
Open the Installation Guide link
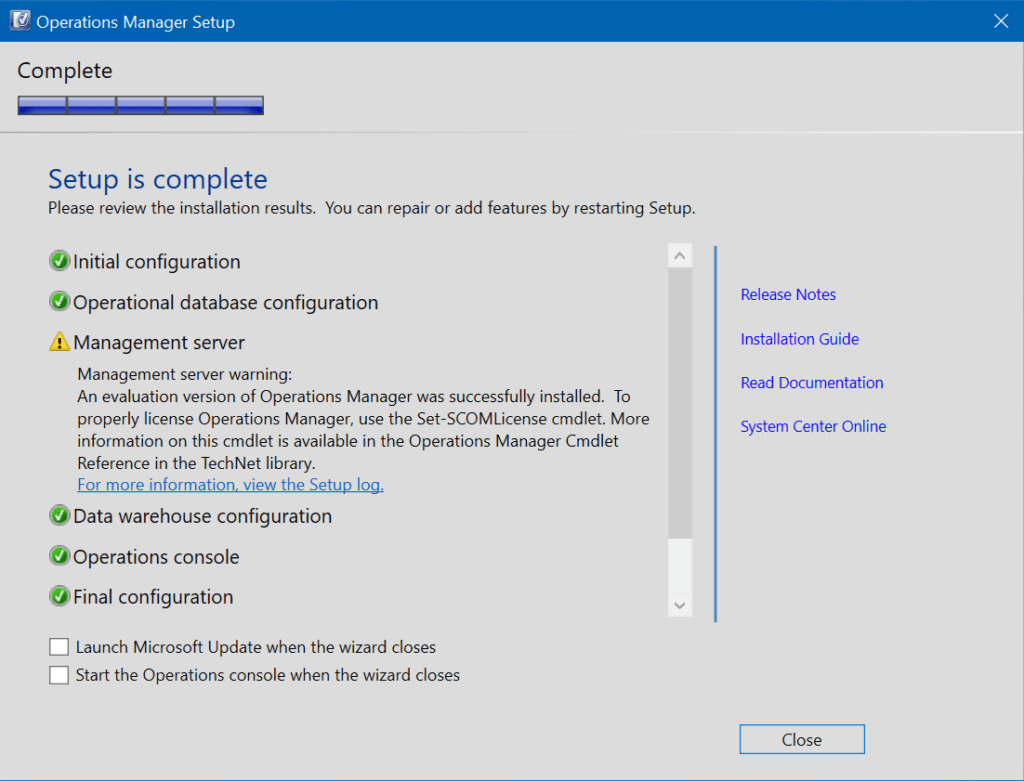click(x=799, y=339)
